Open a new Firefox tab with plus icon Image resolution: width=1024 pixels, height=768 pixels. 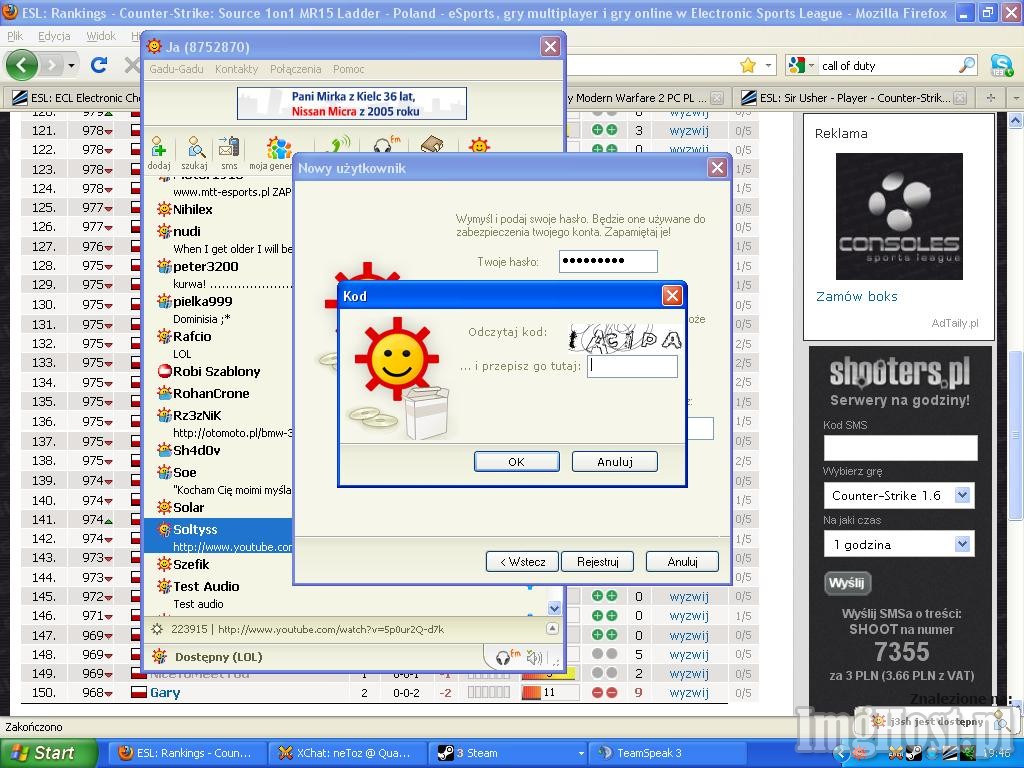coord(991,98)
